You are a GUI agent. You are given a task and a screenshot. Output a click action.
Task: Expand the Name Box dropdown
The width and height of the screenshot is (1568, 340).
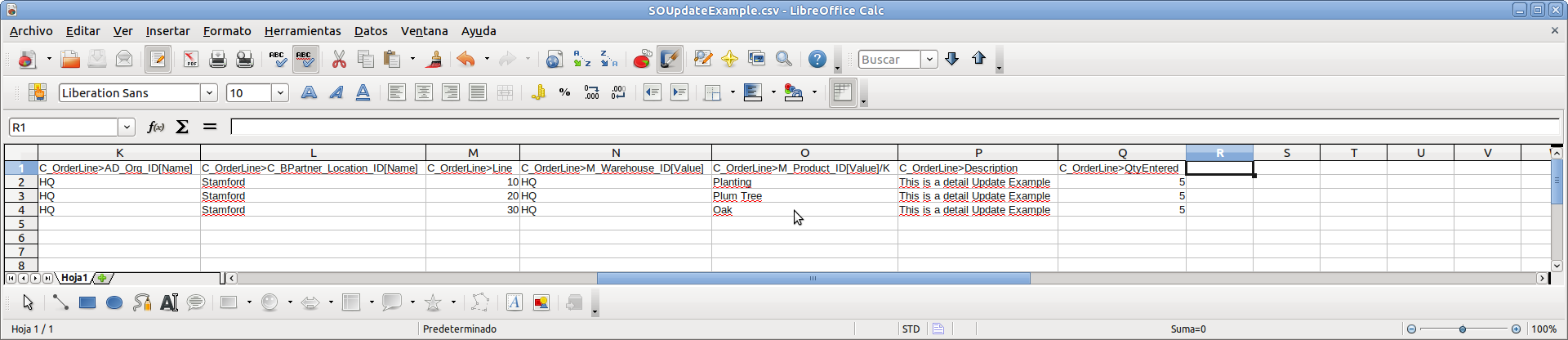pyautogui.click(x=127, y=127)
